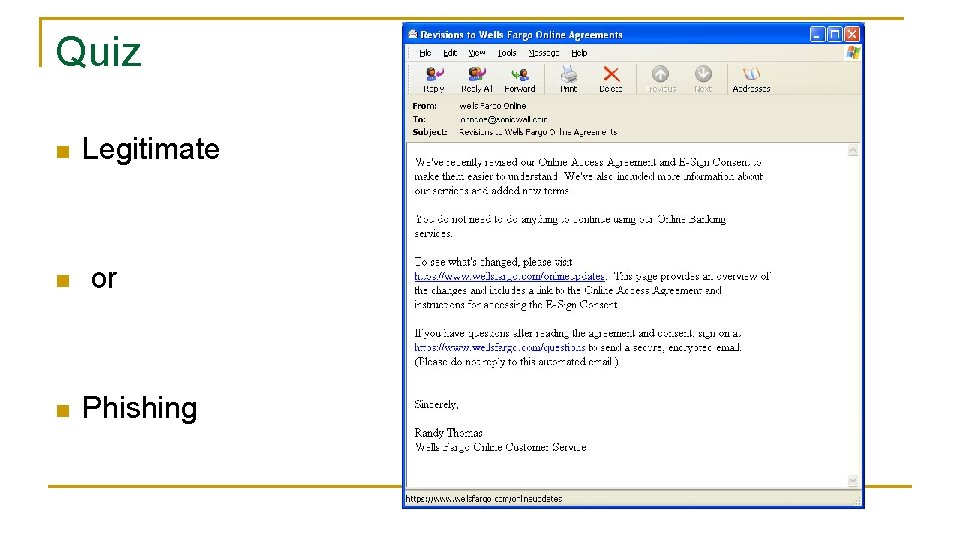Open the Edit menu
960x540 pixels.
point(450,53)
